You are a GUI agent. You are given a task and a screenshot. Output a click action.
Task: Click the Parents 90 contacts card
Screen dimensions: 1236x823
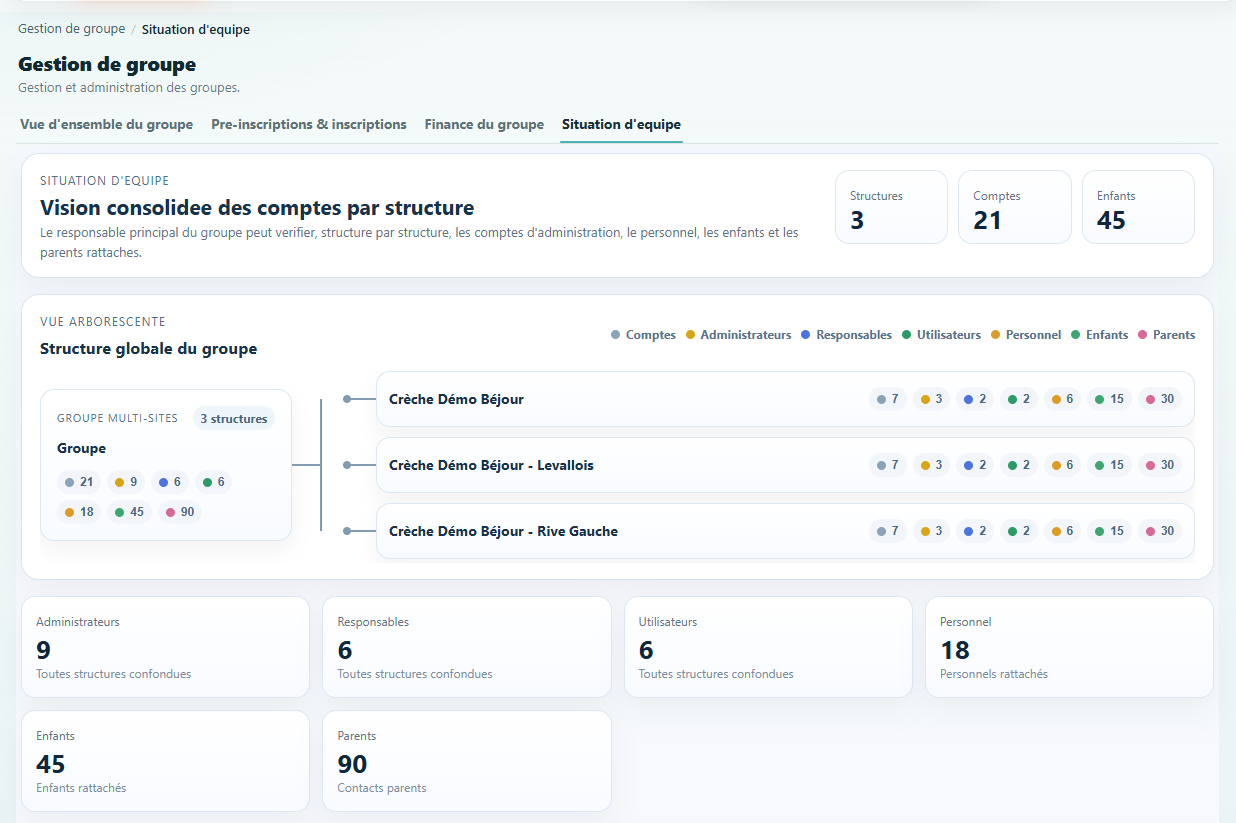pyautogui.click(x=466, y=761)
